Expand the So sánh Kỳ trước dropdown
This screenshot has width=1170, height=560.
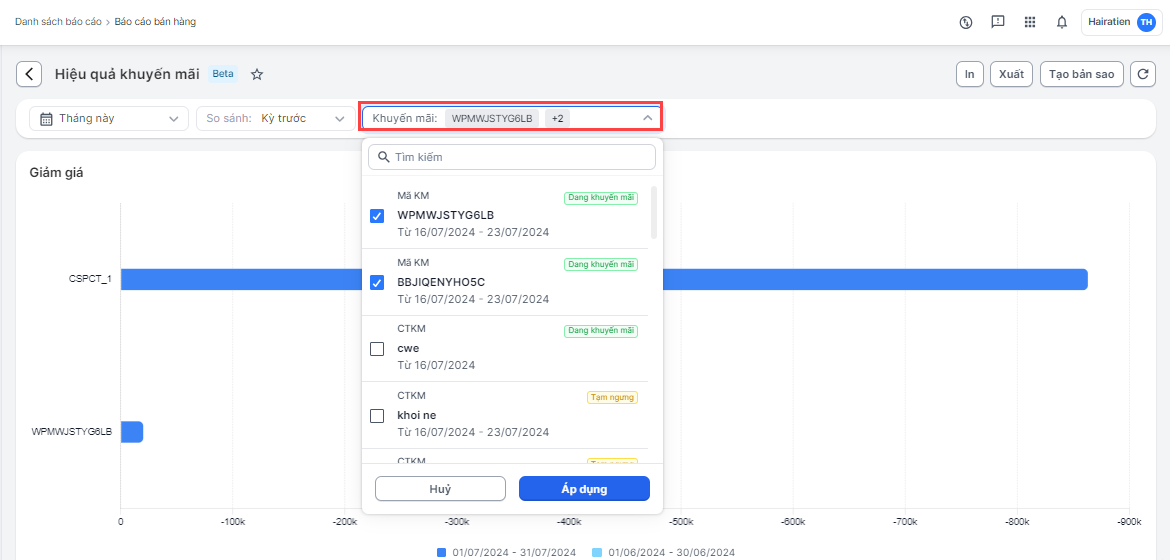coord(274,118)
